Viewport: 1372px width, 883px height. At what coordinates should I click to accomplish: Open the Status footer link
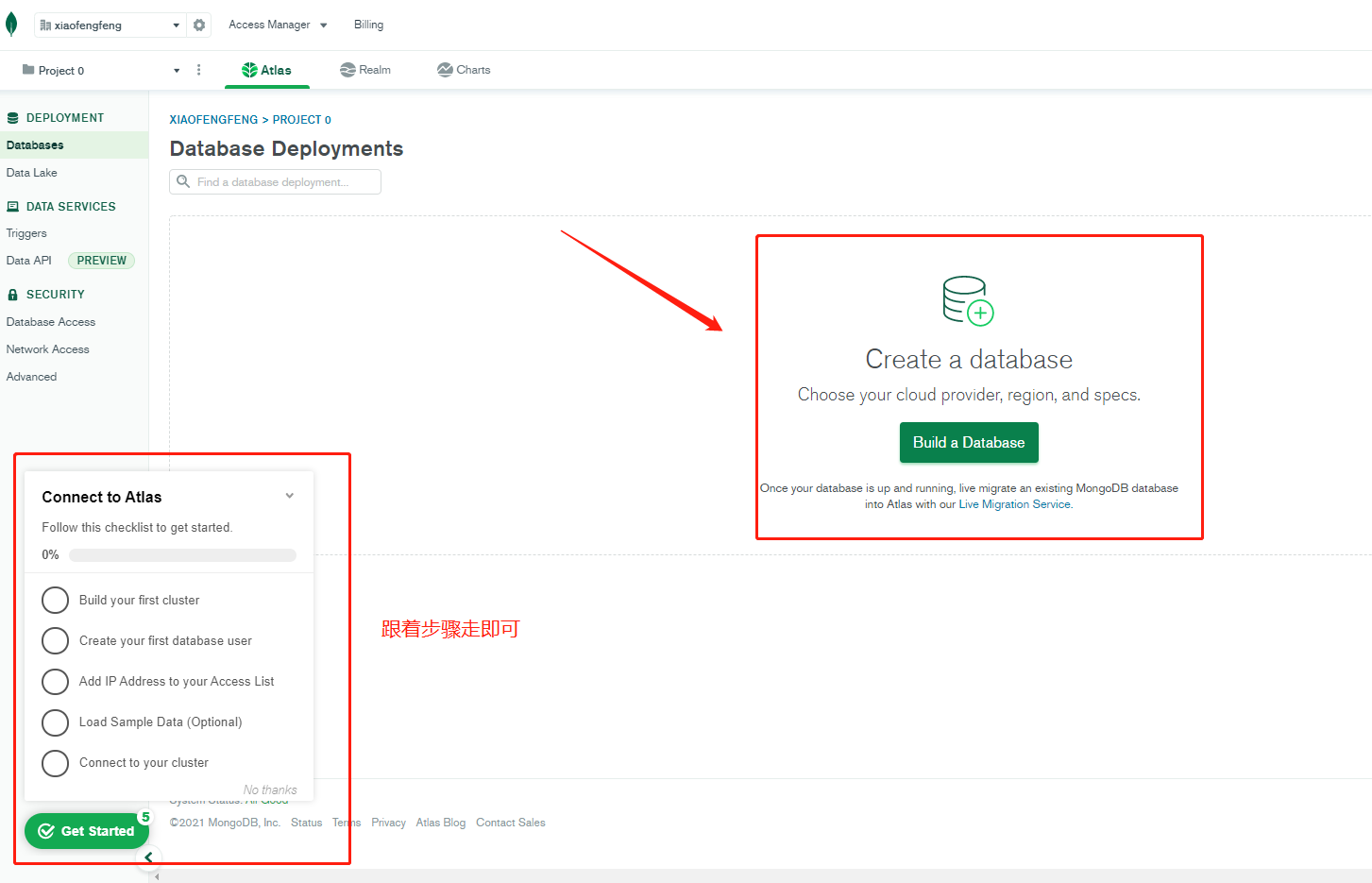tap(306, 823)
